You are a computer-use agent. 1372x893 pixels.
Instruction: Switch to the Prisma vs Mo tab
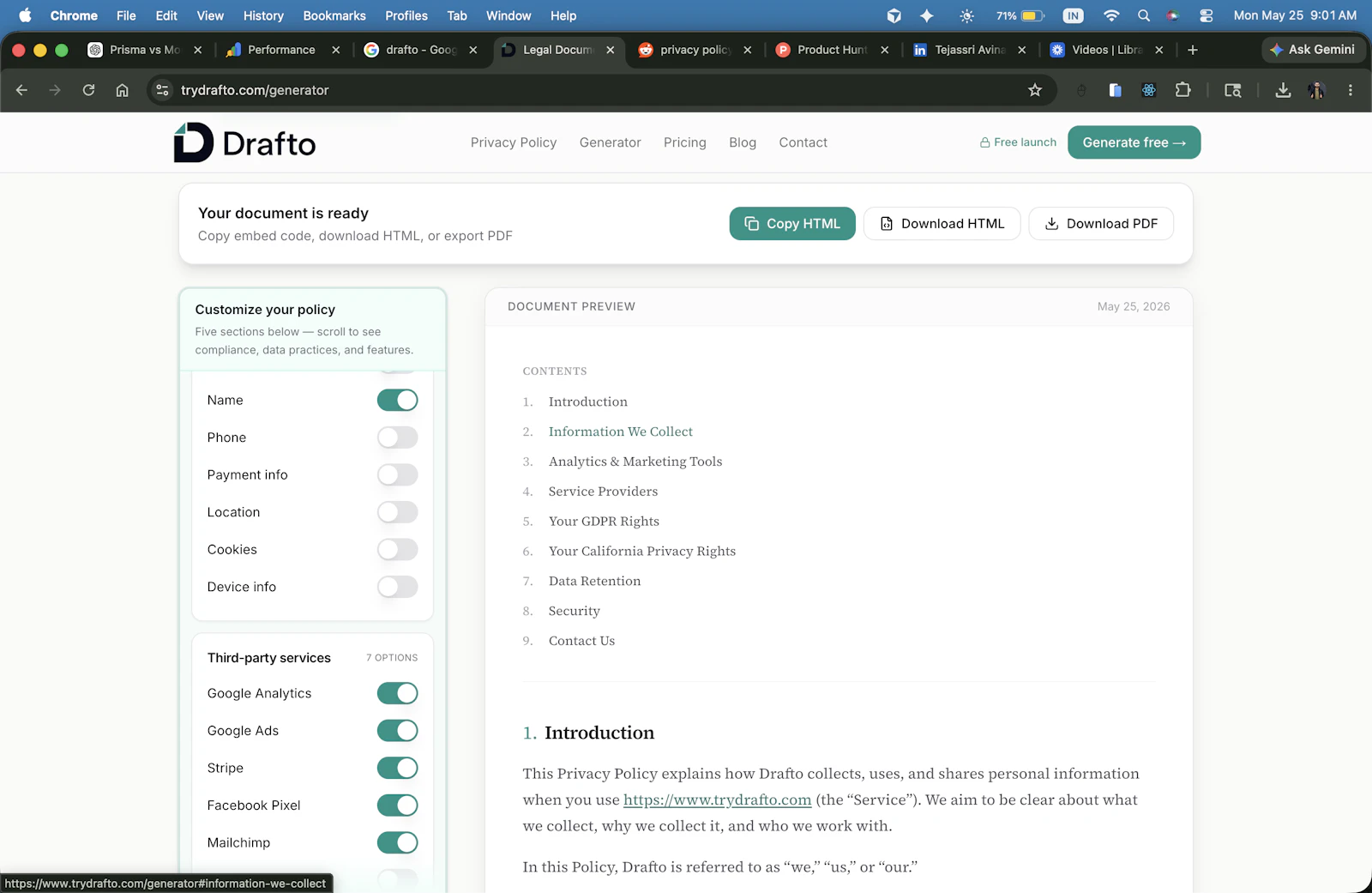146,50
